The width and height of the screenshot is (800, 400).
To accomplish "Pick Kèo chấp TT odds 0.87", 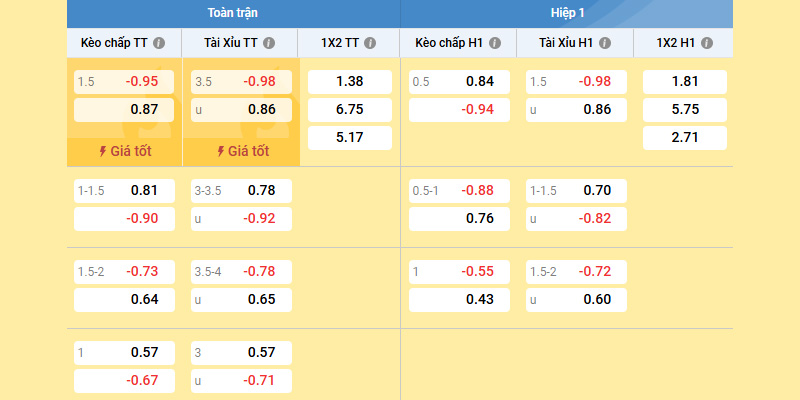I will coord(124,110).
